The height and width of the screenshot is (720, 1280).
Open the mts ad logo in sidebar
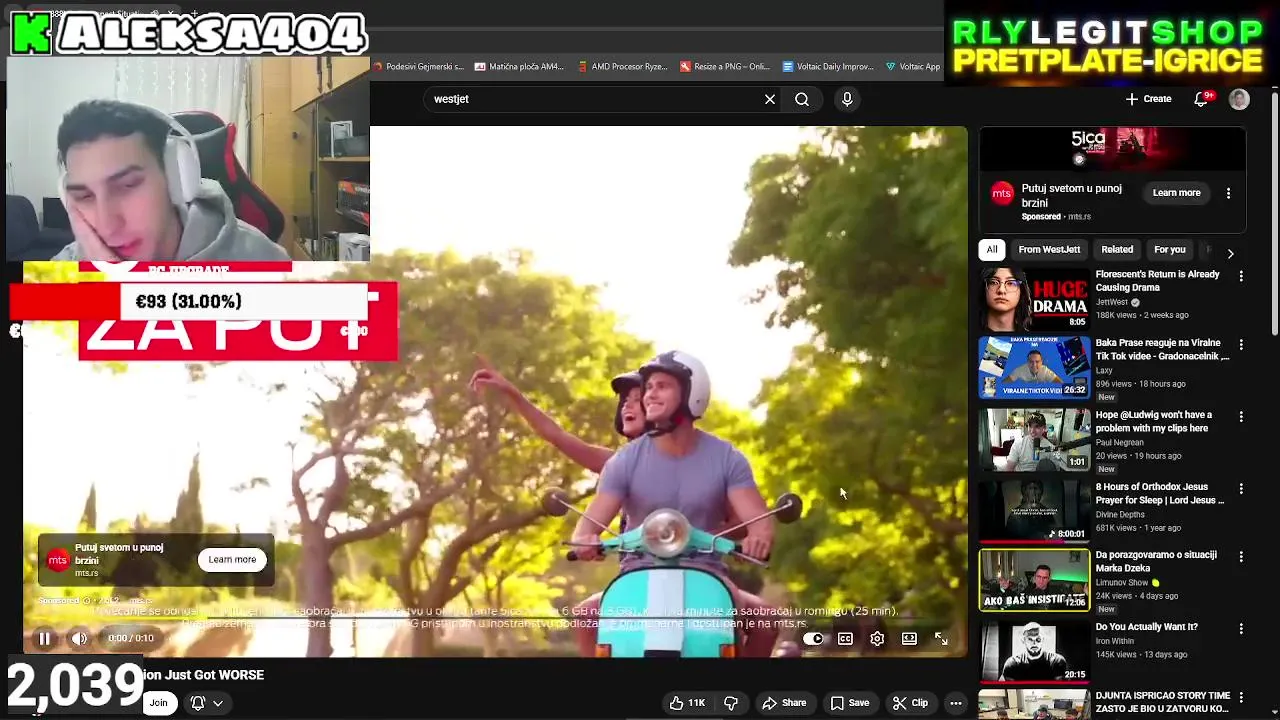pyautogui.click(x=1002, y=194)
